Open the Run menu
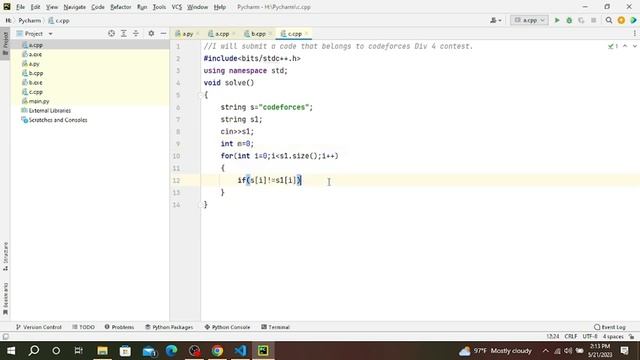 point(142,7)
